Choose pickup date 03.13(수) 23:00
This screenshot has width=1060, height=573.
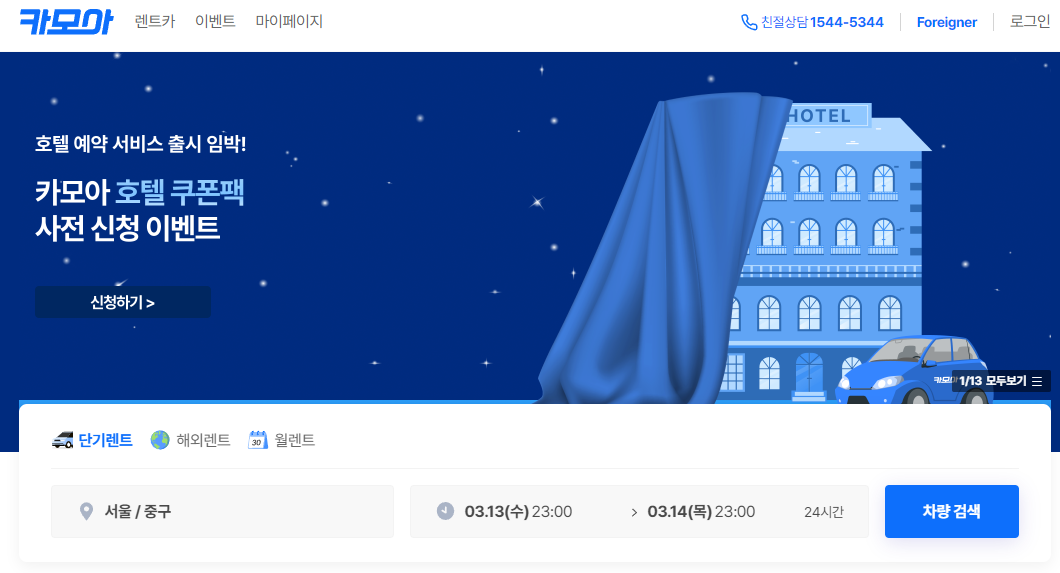tap(519, 512)
